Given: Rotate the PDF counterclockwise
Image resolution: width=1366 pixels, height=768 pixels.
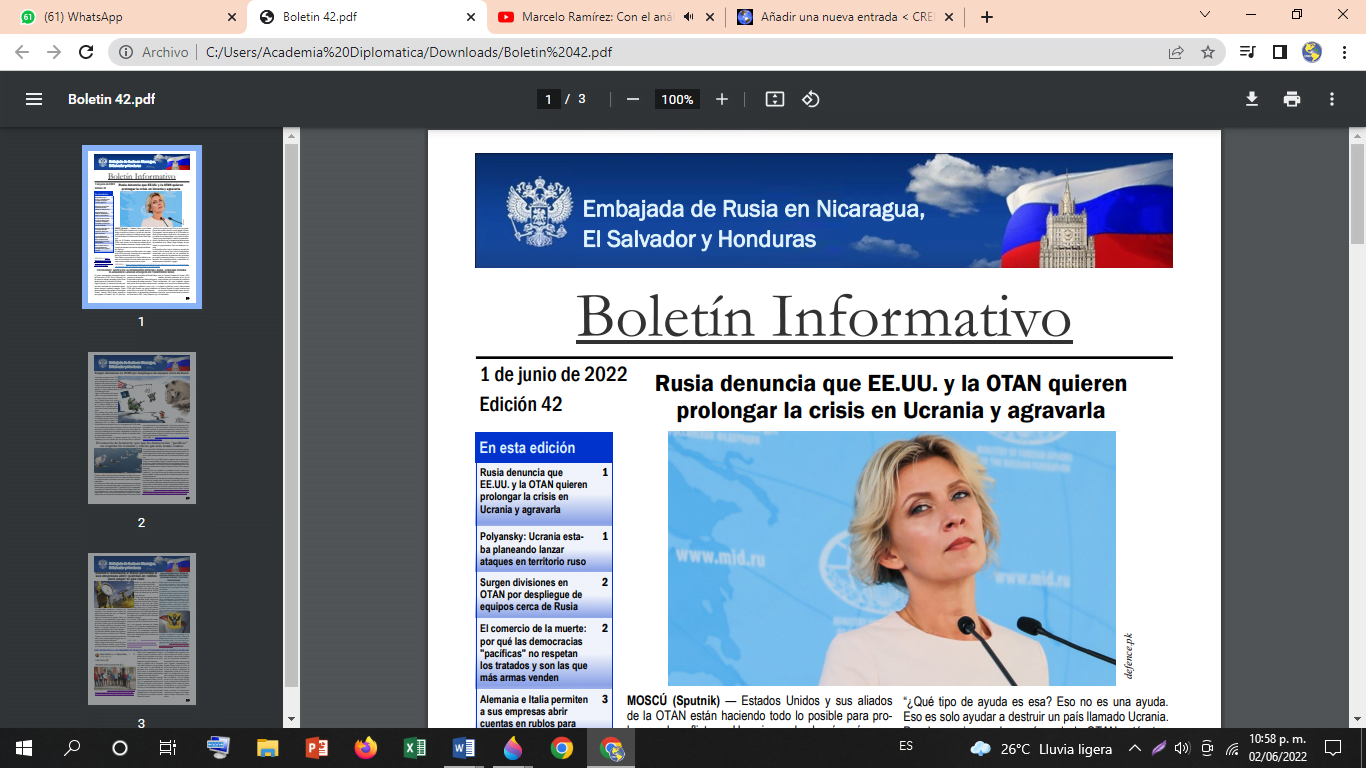Looking at the screenshot, I should coord(811,99).
